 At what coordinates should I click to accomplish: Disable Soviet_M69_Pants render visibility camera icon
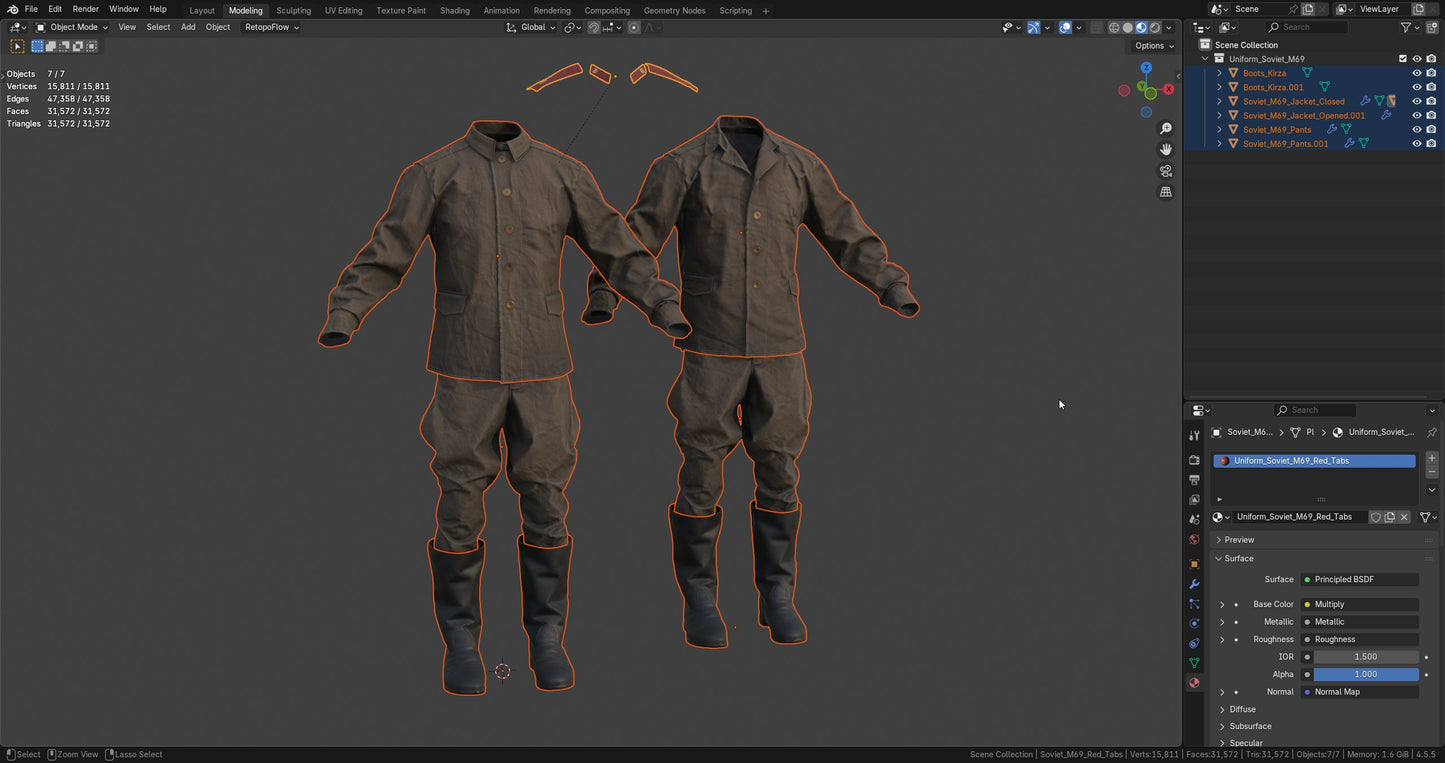click(1430, 129)
